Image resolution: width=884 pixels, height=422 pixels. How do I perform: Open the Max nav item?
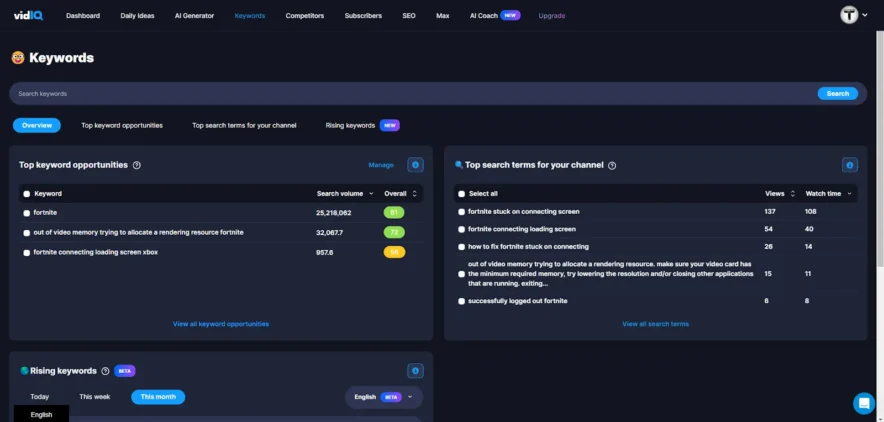pyautogui.click(x=443, y=16)
